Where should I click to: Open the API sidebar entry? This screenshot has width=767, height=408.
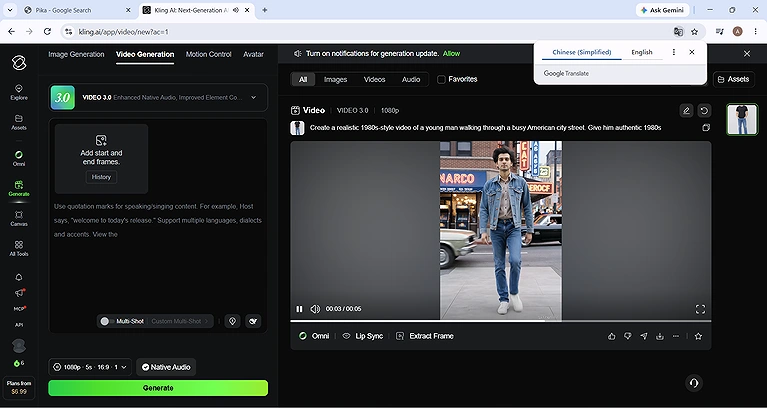pyautogui.click(x=19, y=325)
